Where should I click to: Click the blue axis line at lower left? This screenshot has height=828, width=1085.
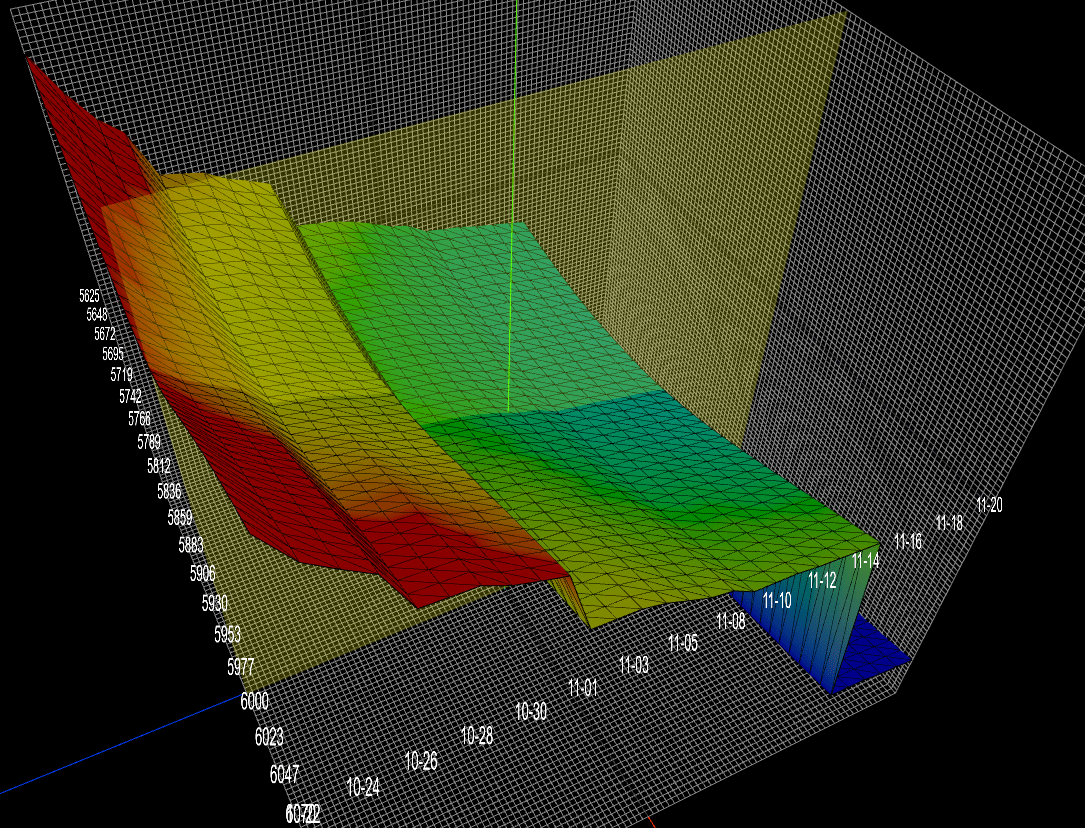[121, 744]
